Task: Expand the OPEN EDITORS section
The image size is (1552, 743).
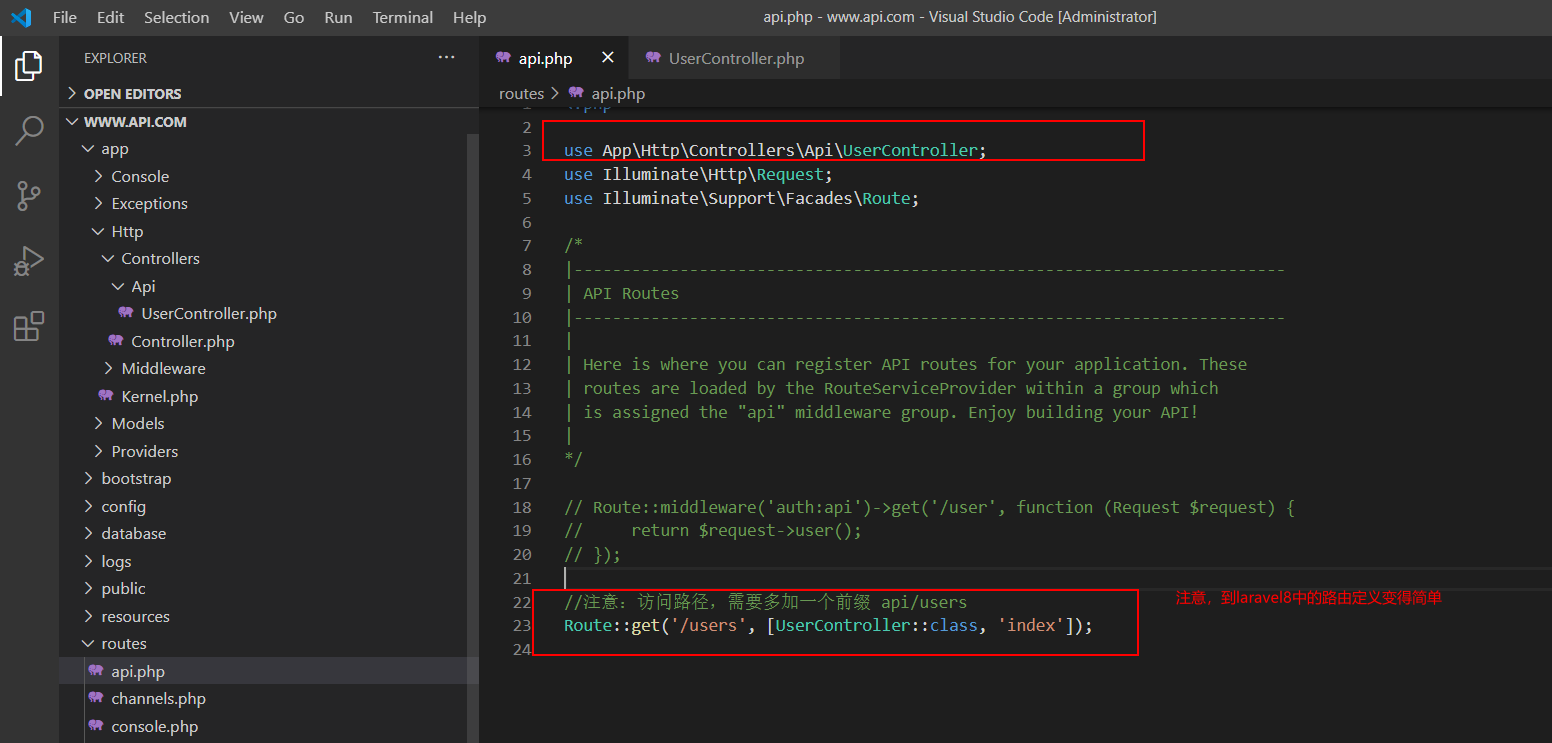Action: coord(72,93)
